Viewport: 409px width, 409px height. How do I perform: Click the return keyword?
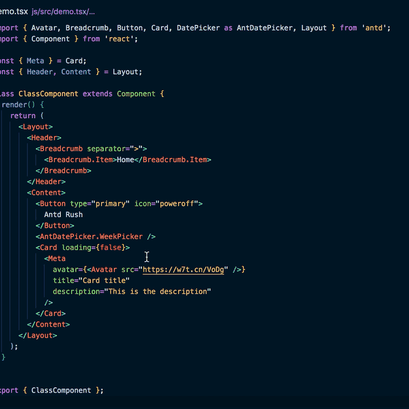point(23,116)
